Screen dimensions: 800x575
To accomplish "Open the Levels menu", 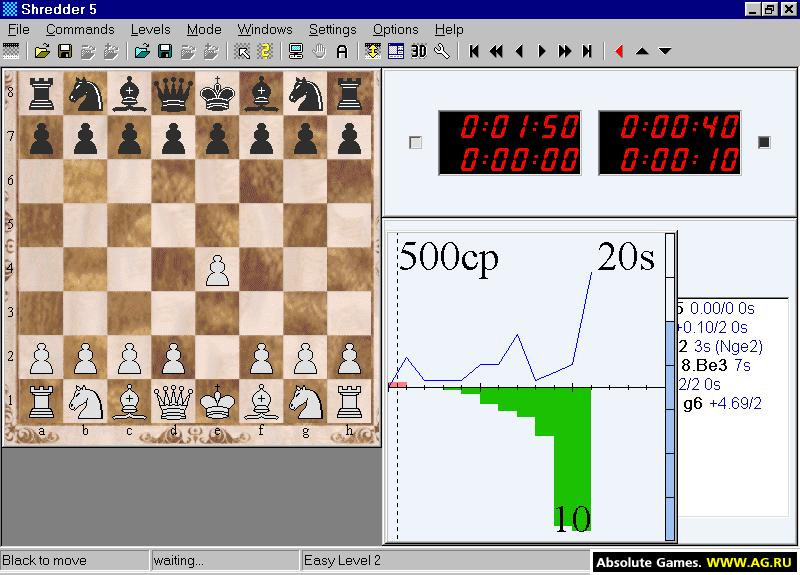I will (x=151, y=30).
